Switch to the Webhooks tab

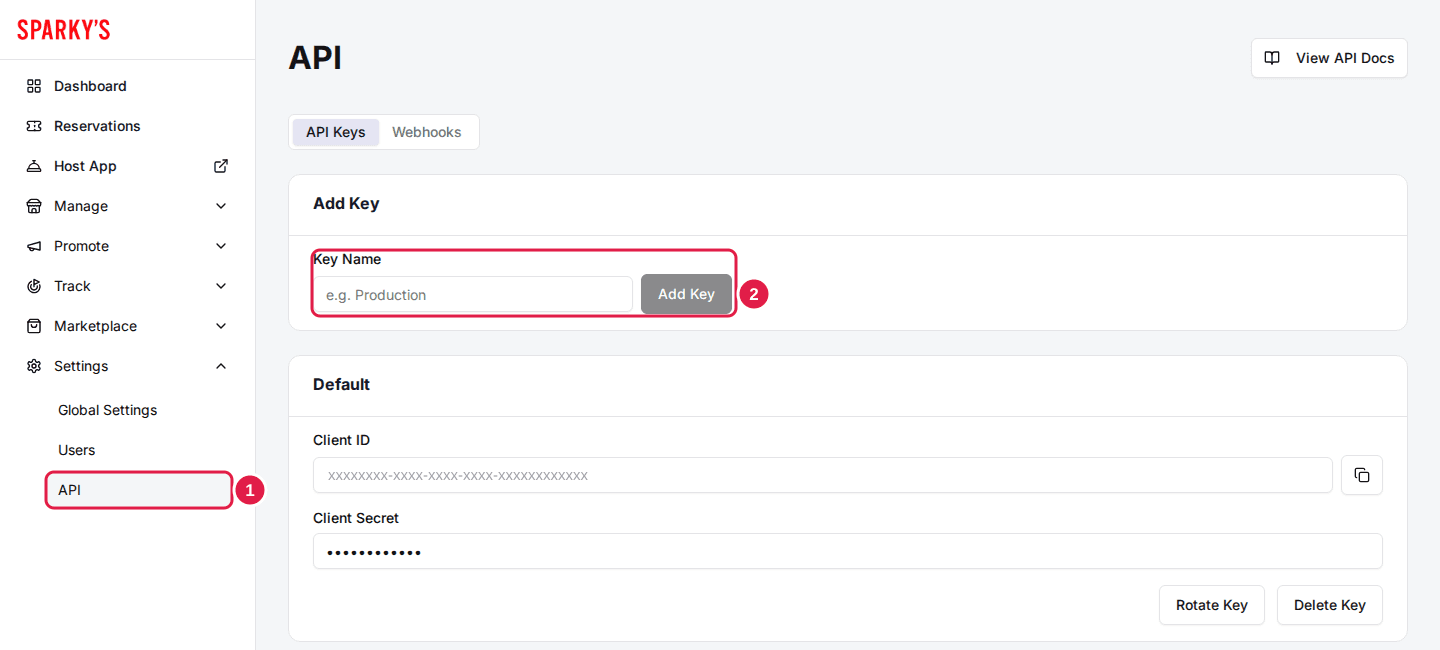pyautogui.click(x=427, y=132)
